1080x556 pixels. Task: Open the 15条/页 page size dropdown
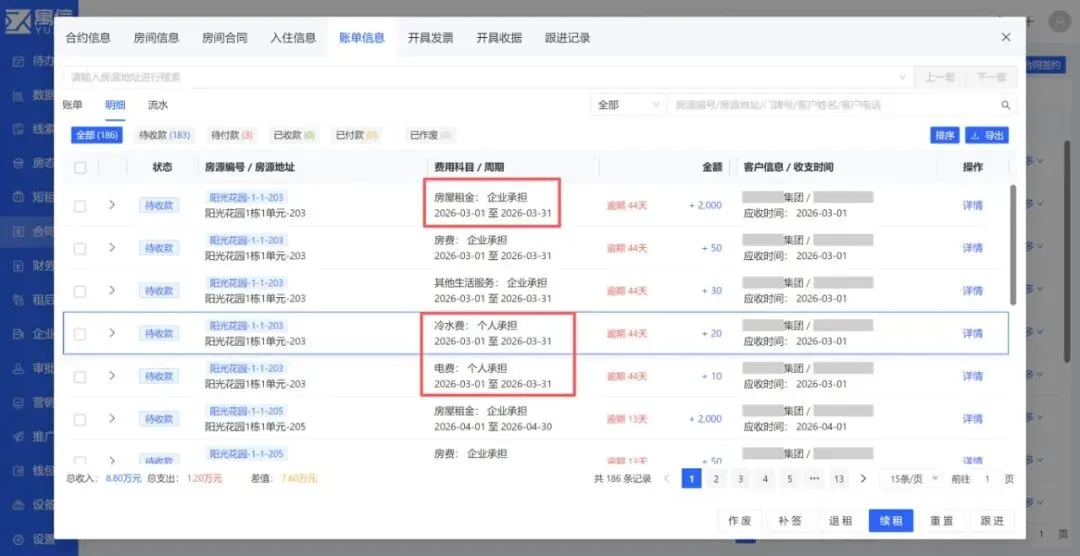914,478
